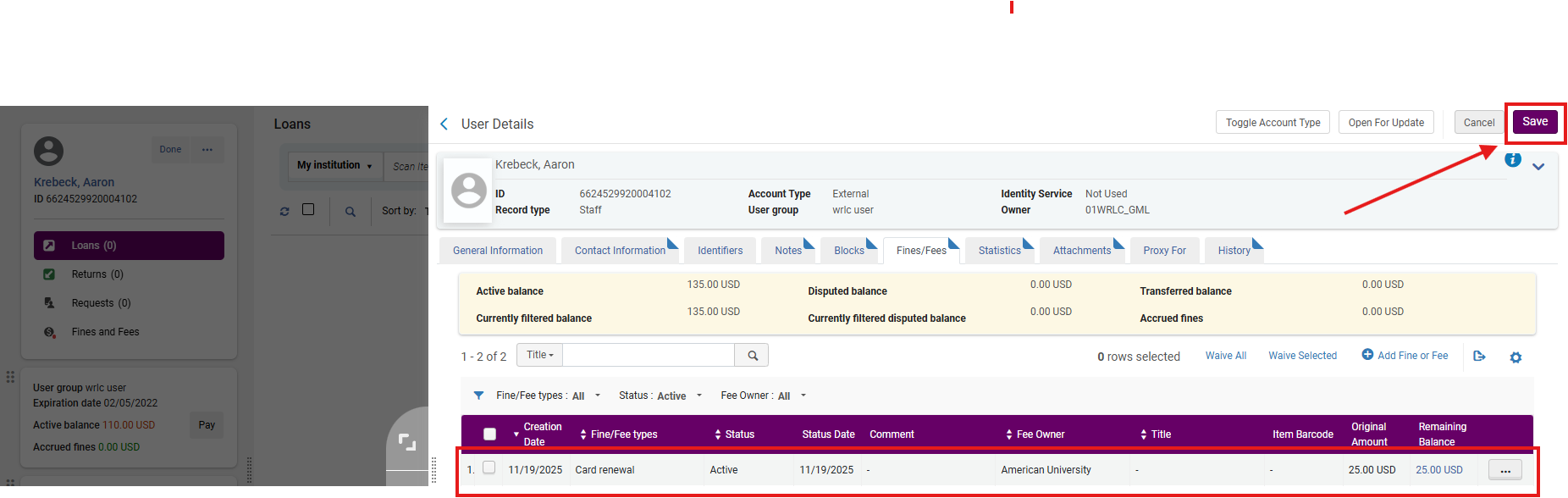The width and height of the screenshot is (1568, 498).
Task: Open the row actions ellipsis for Card renewal
Action: pyautogui.click(x=1505, y=470)
